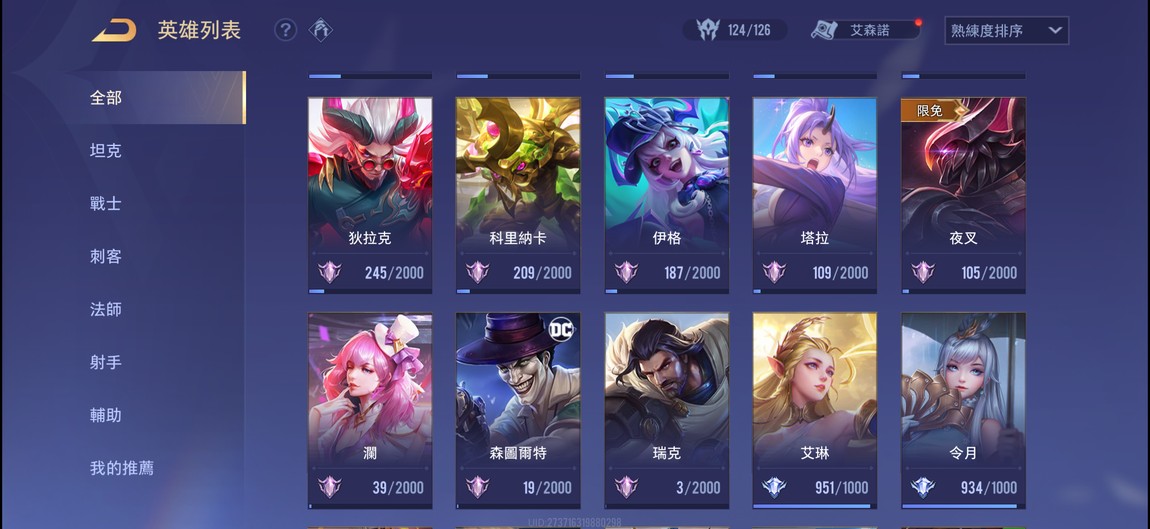1150x529 pixels.
Task: Tap the gold back arrow icon
Action: pos(114,30)
